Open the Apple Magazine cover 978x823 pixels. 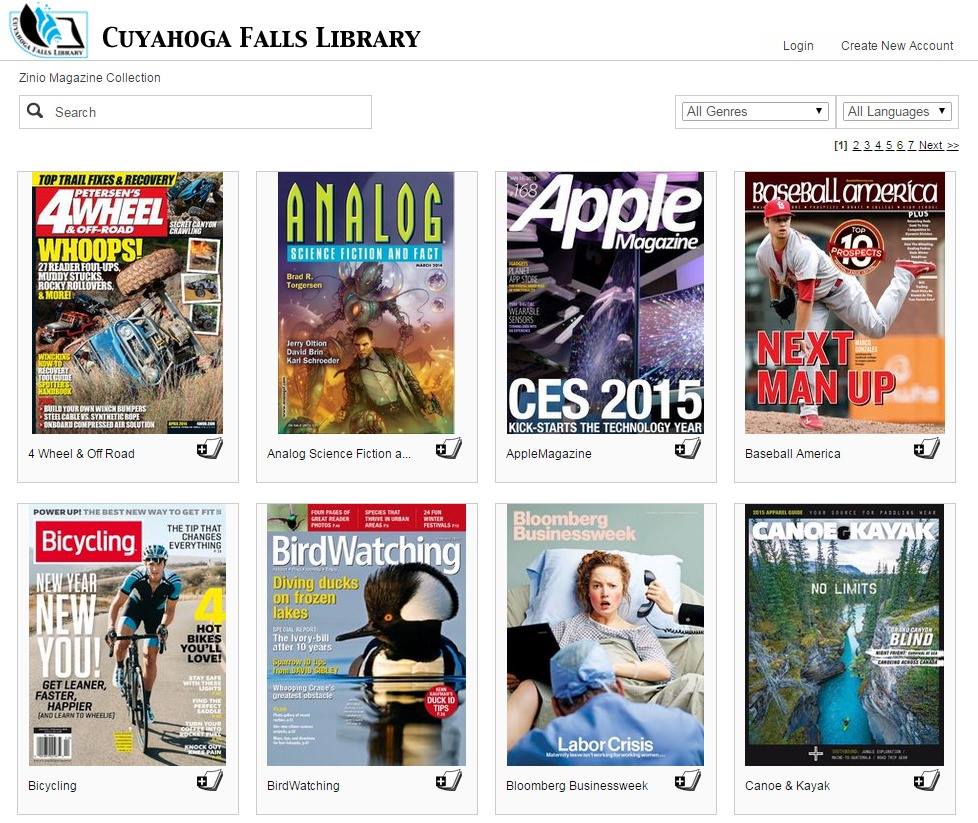pyautogui.click(x=605, y=303)
